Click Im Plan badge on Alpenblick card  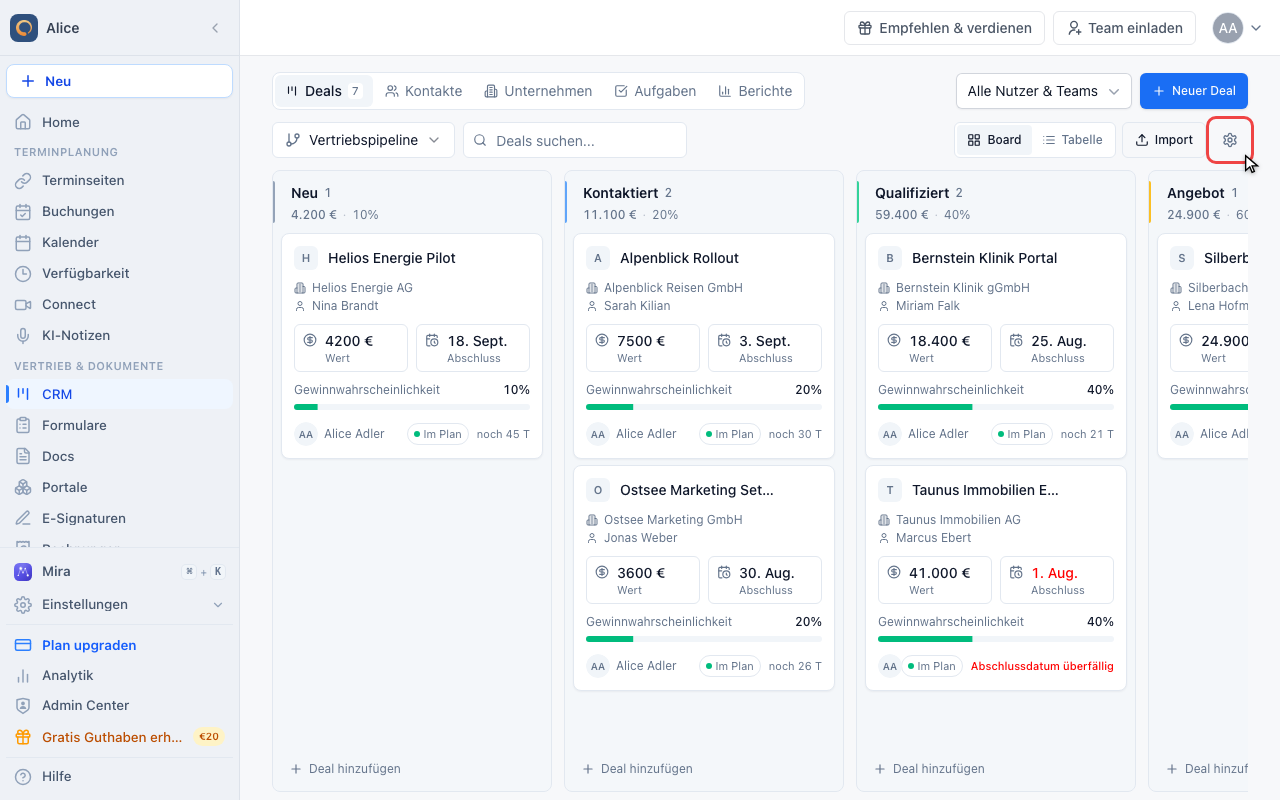point(730,434)
